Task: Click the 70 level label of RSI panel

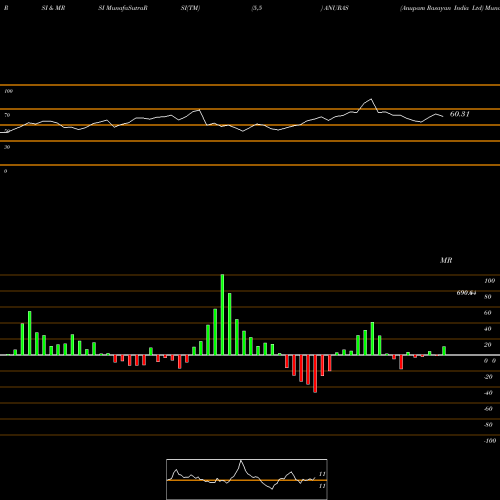Action: tap(7, 115)
